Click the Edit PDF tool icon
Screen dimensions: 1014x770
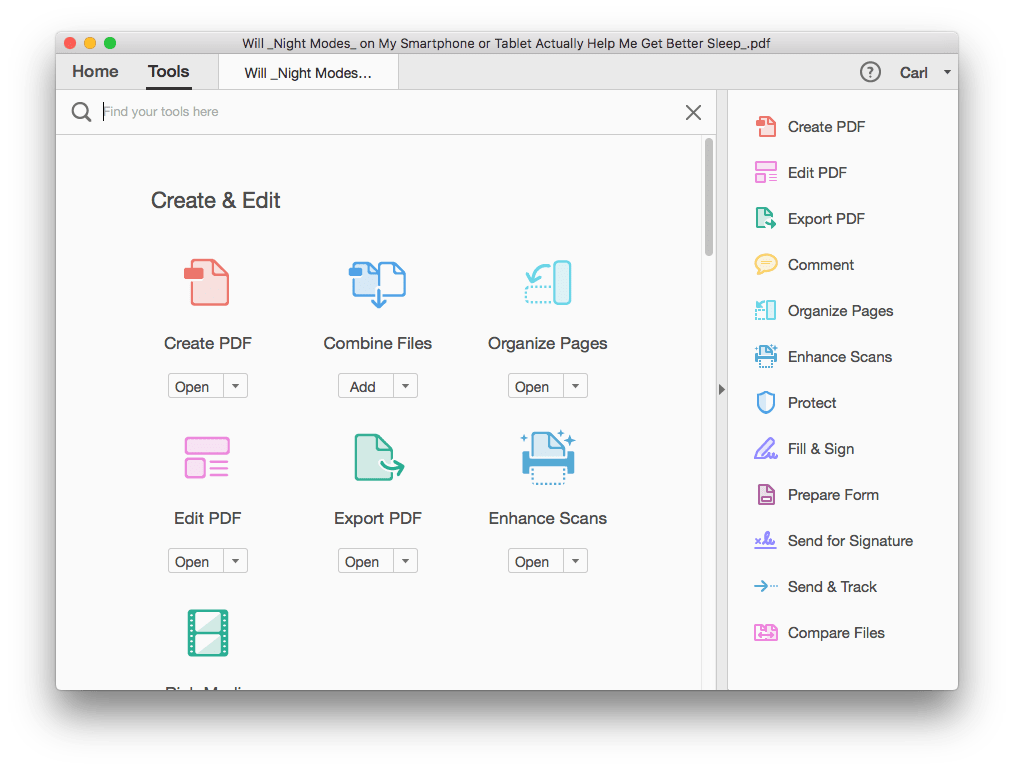[x=207, y=458]
